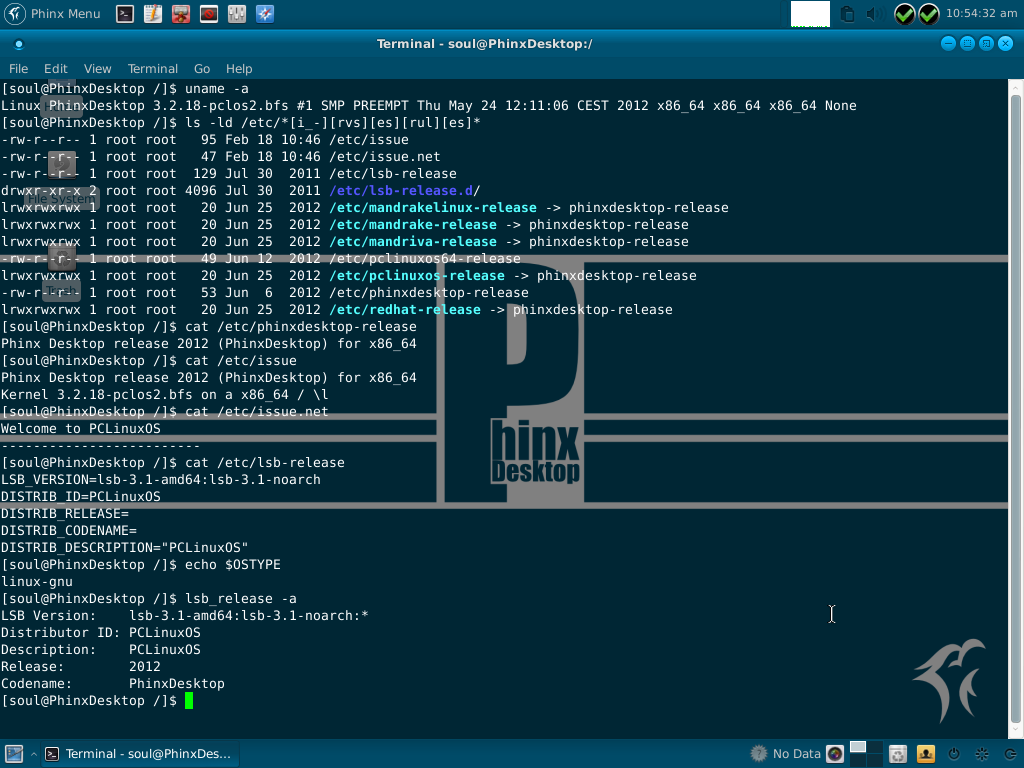Open the Phinx Menu
The height and width of the screenshot is (768, 1024).
point(54,14)
